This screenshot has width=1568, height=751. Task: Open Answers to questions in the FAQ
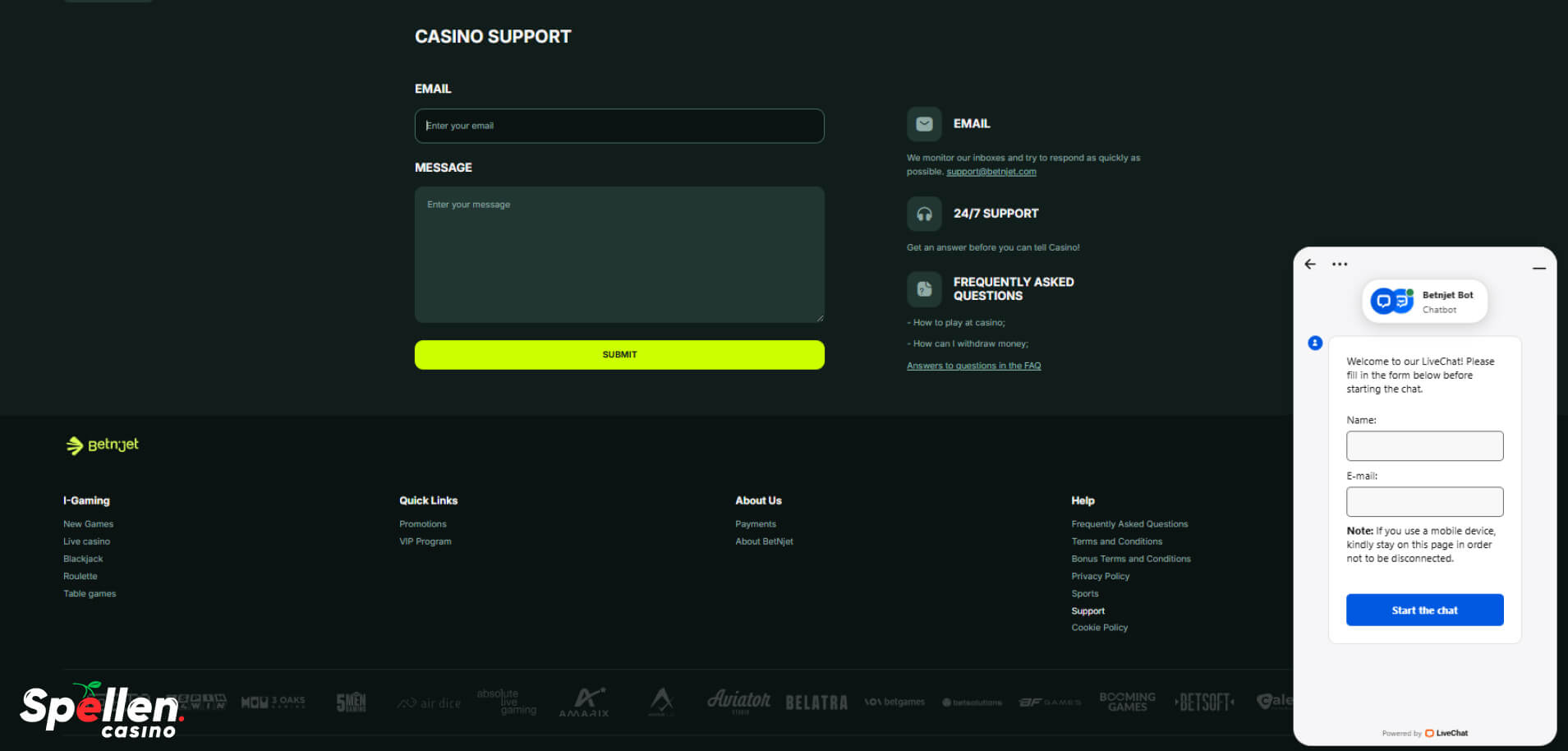973,366
